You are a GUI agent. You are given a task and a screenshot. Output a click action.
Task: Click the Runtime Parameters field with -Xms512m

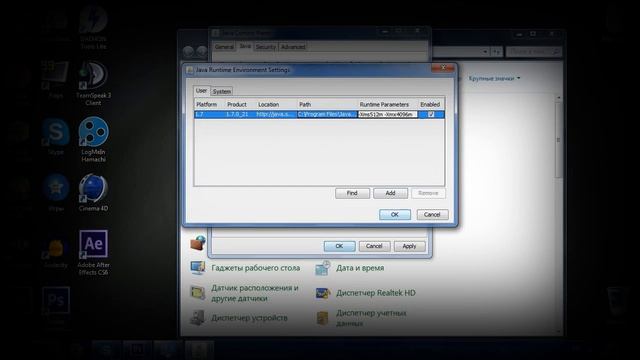point(388,114)
